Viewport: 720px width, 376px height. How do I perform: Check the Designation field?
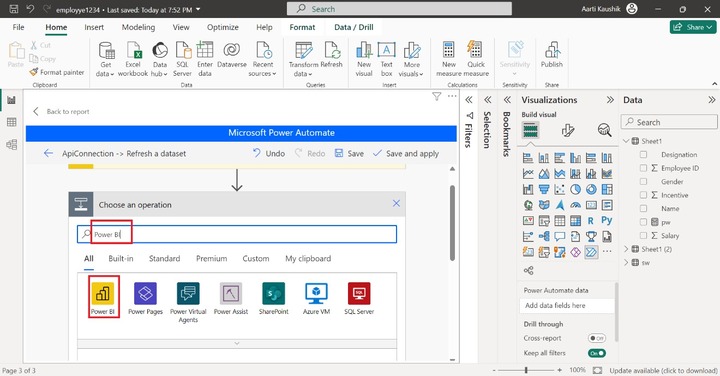pyautogui.click(x=643, y=155)
